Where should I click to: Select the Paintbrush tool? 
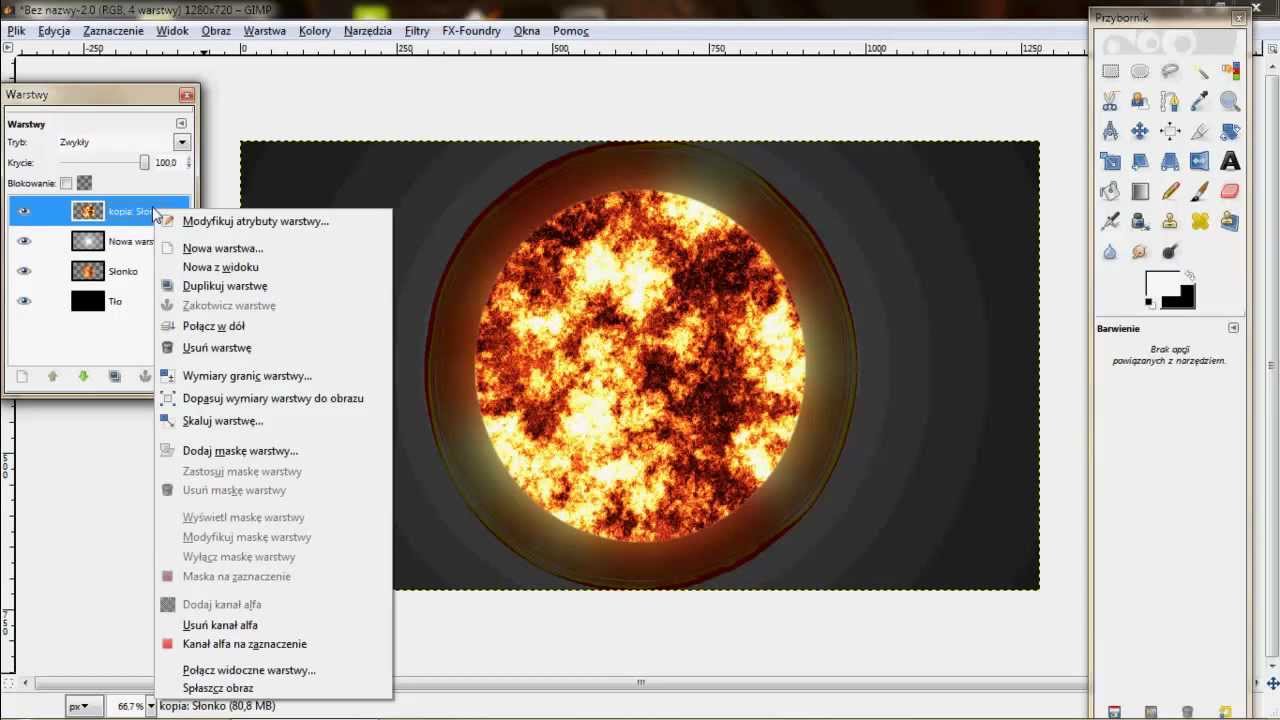pos(1200,191)
